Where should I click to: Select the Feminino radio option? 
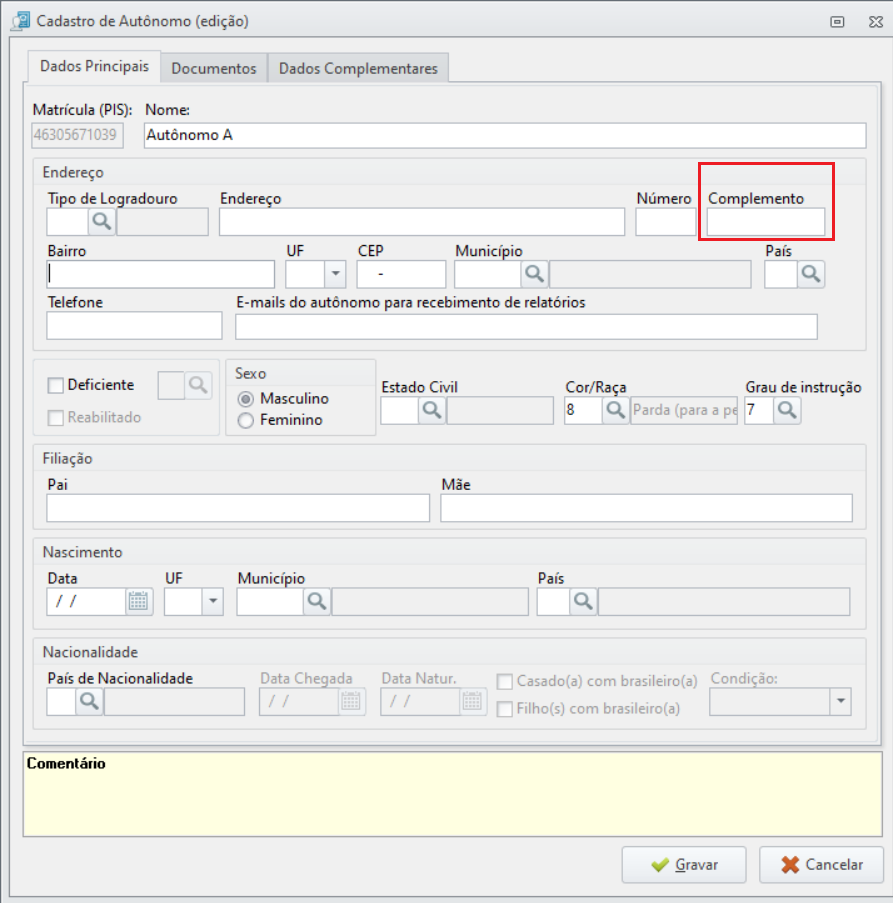pos(246,421)
